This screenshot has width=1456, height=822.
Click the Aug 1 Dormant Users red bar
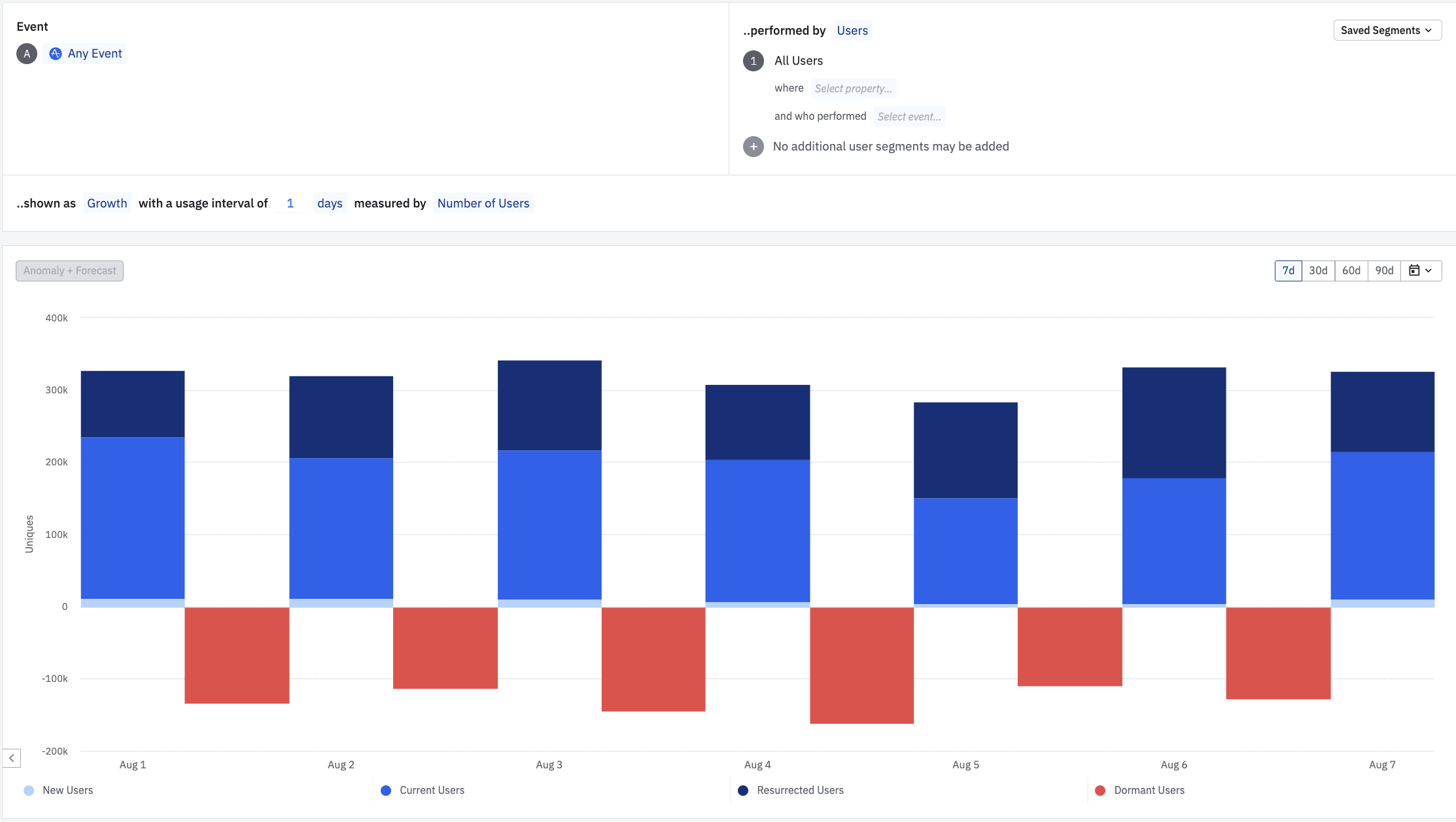coord(237,656)
